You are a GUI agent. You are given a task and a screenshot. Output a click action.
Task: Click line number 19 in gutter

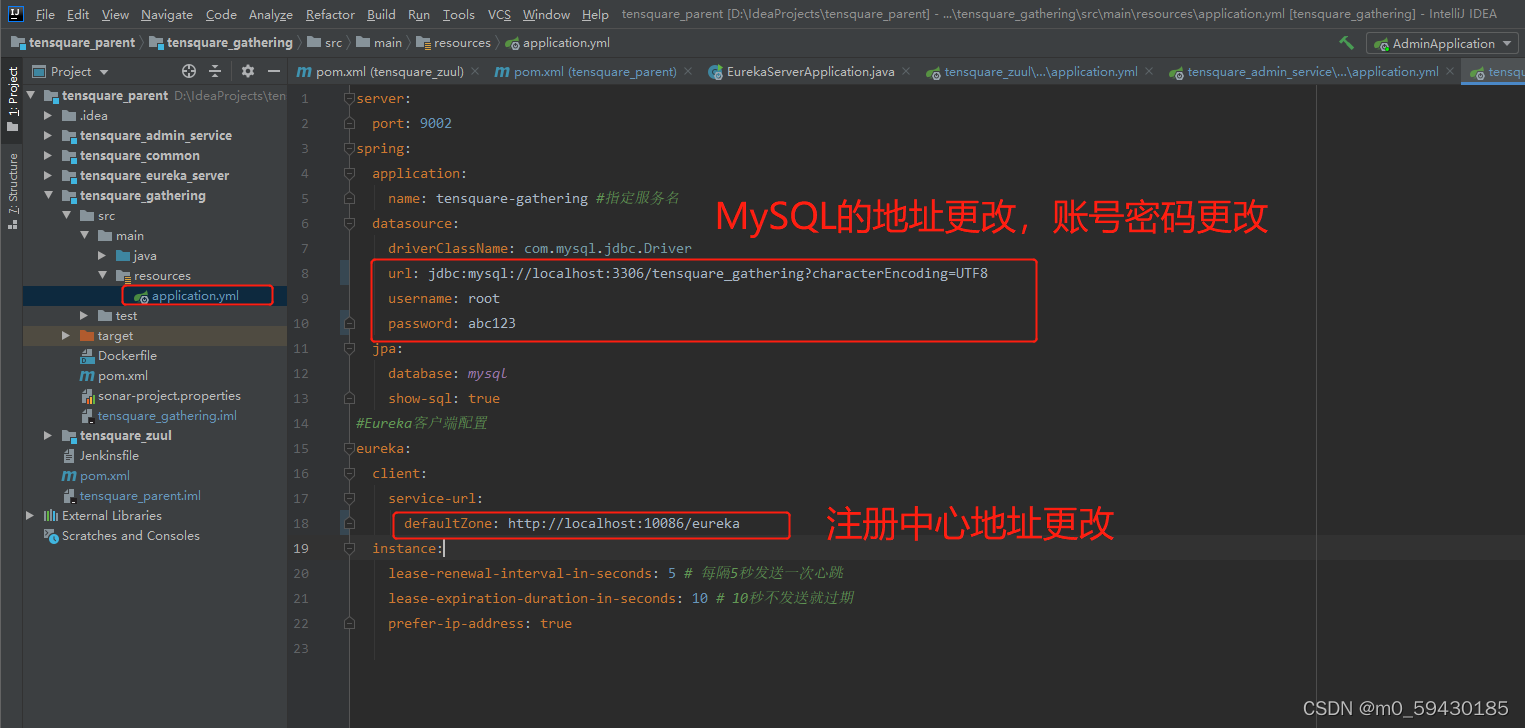point(301,548)
